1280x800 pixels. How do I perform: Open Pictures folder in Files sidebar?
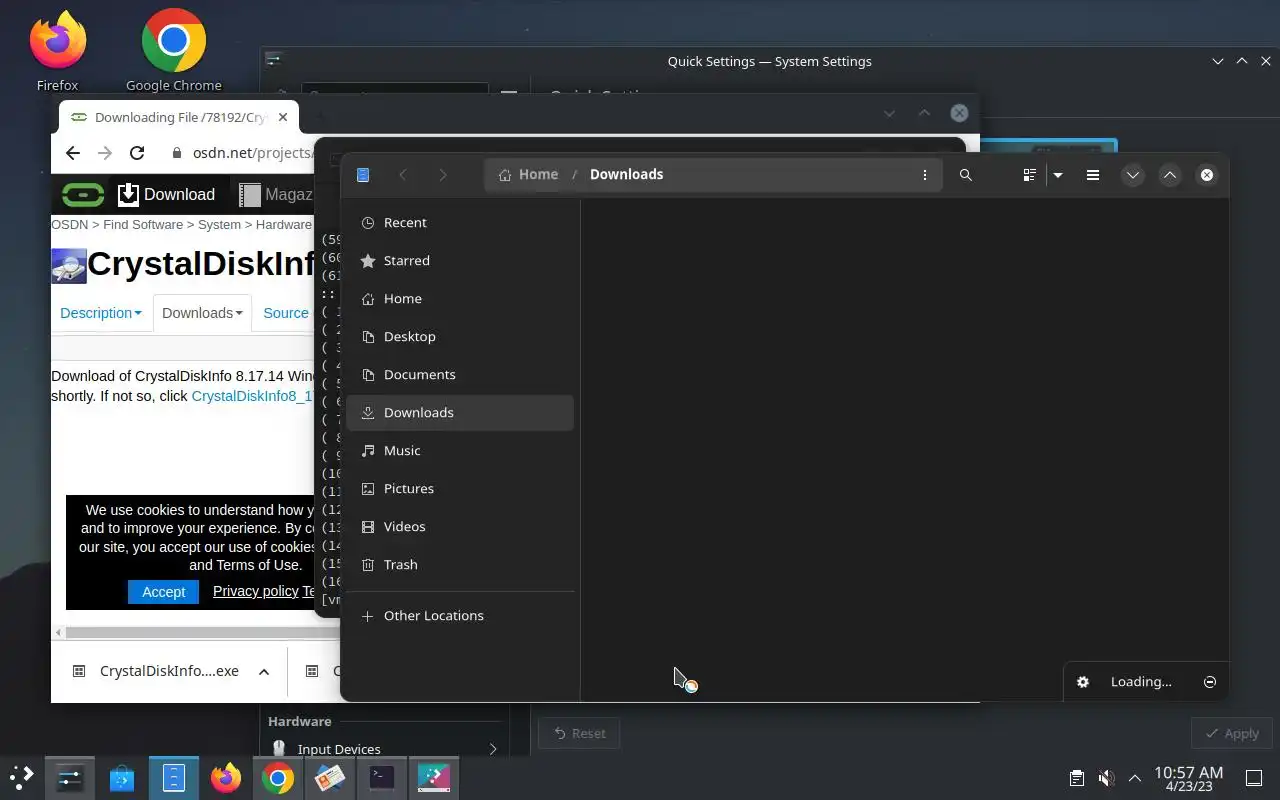(x=460, y=489)
